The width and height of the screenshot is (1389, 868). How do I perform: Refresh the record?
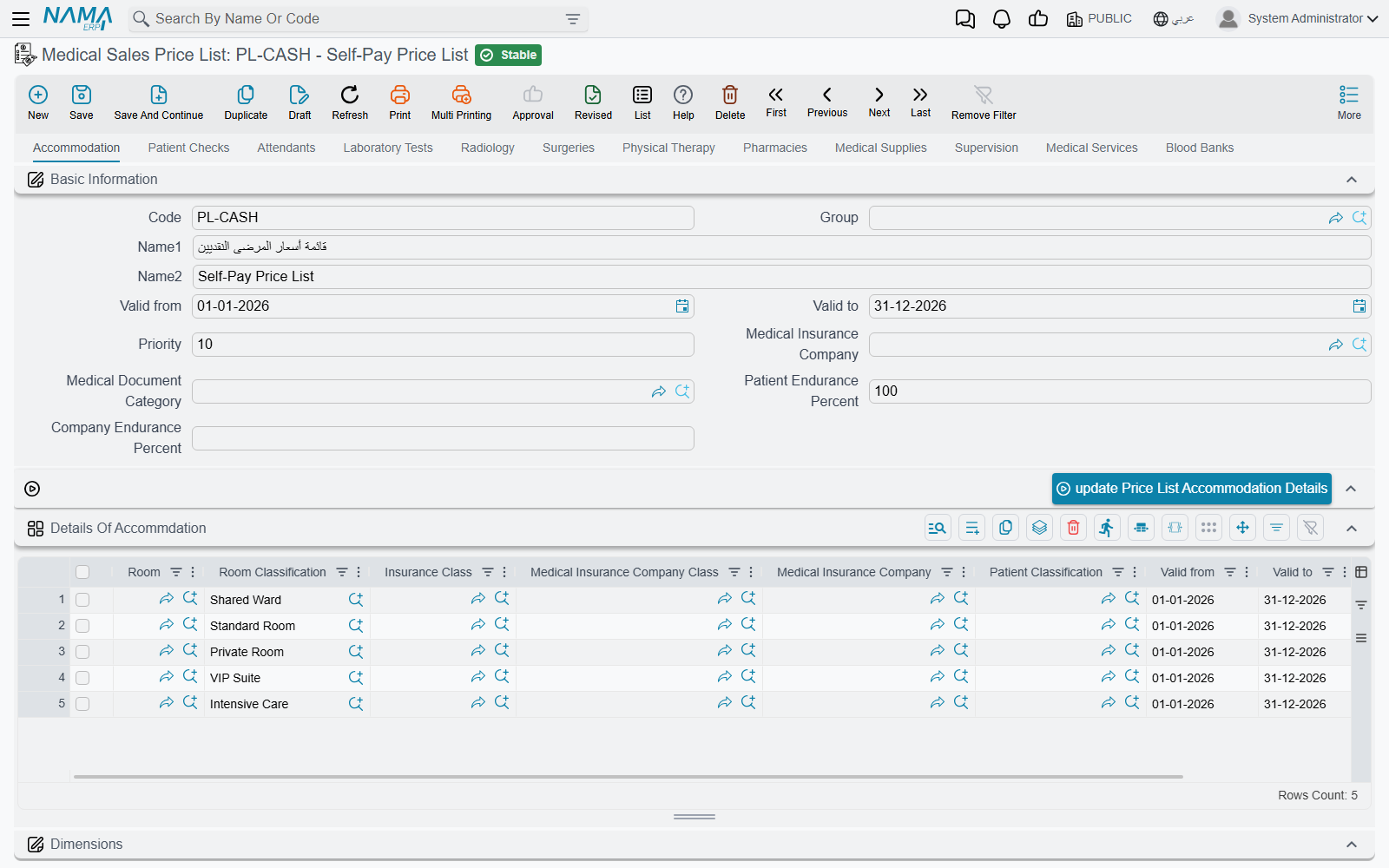(x=350, y=102)
